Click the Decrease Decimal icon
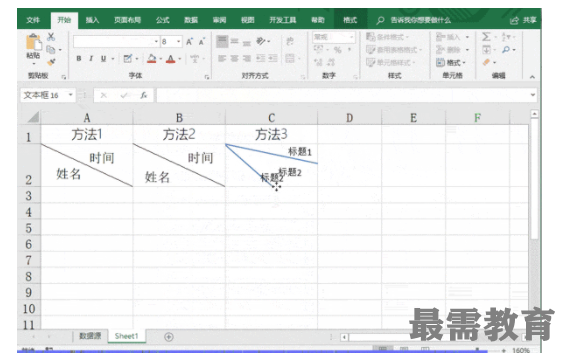The image size is (561, 364). click(331, 62)
